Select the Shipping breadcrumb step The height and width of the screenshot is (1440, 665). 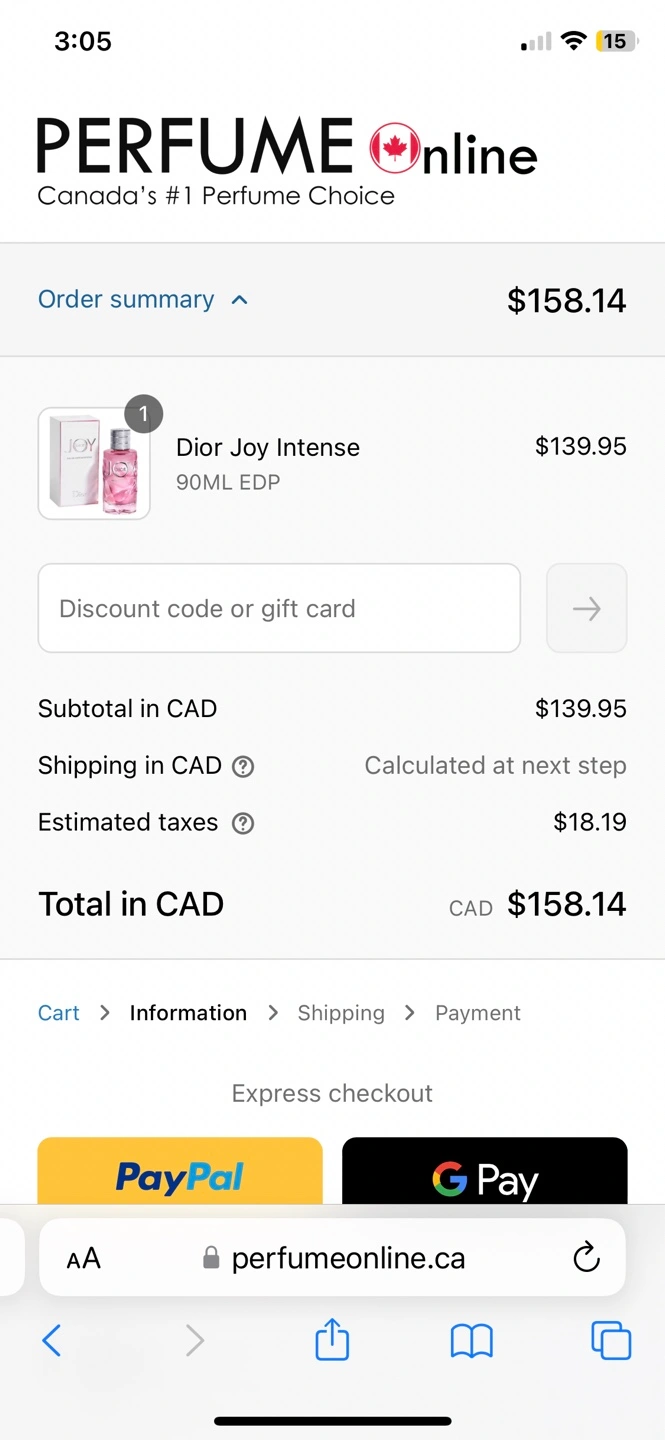click(x=341, y=1013)
